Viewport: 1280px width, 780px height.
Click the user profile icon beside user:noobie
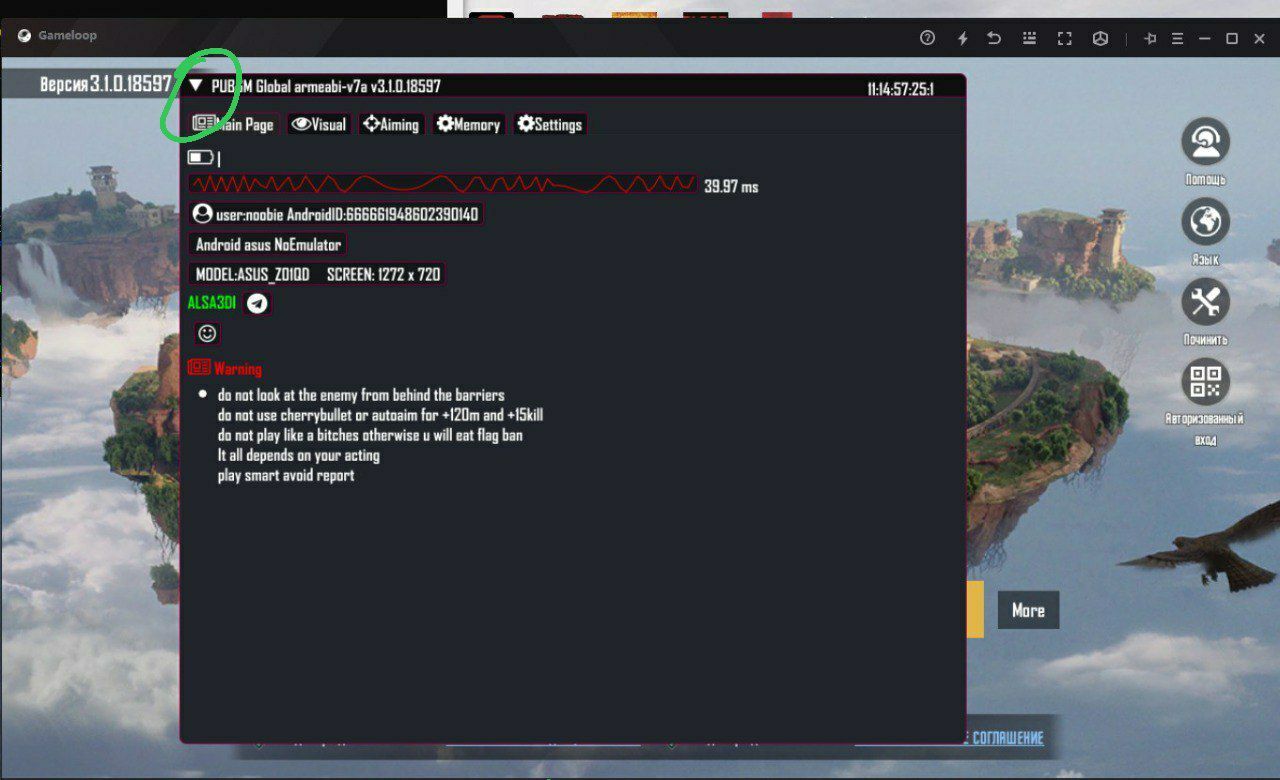203,214
